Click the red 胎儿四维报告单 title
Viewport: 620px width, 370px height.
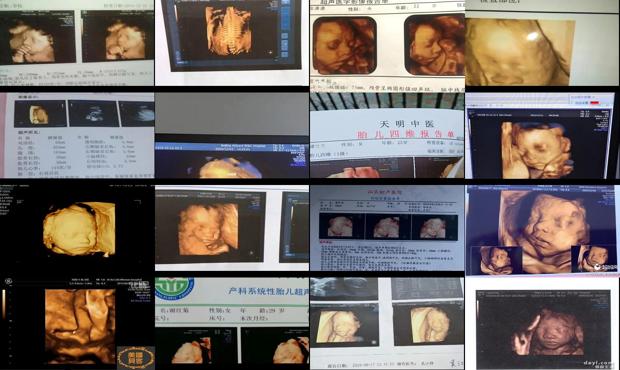(x=406, y=134)
